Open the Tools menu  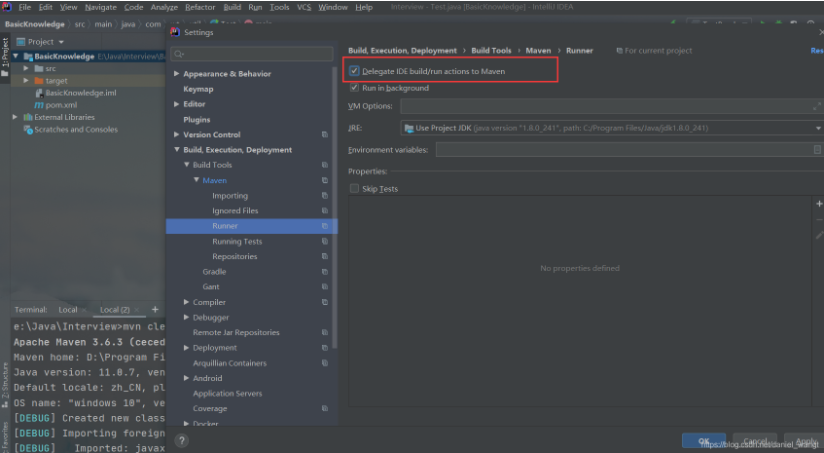coord(280,7)
